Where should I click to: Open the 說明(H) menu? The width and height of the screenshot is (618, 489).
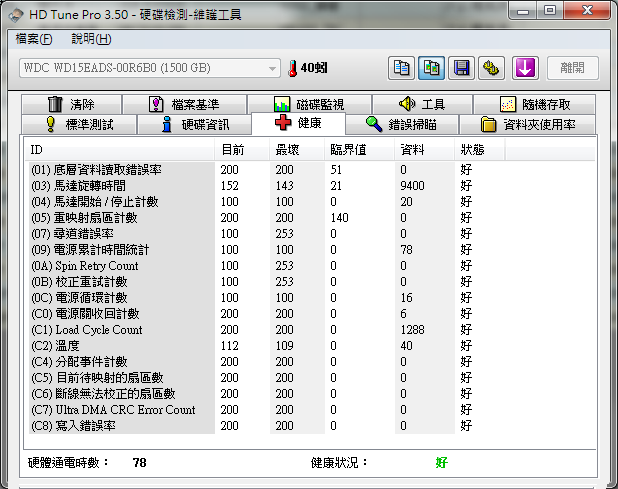[x=91, y=39]
